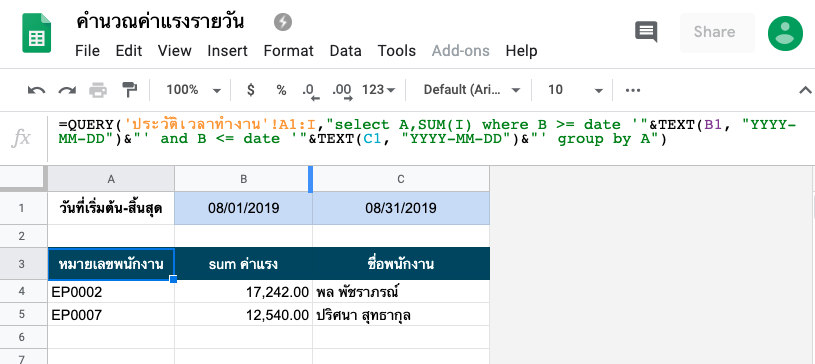The height and width of the screenshot is (364, 815).
Task: Open the 123 more formats dropdown
Action: point(378,90)
